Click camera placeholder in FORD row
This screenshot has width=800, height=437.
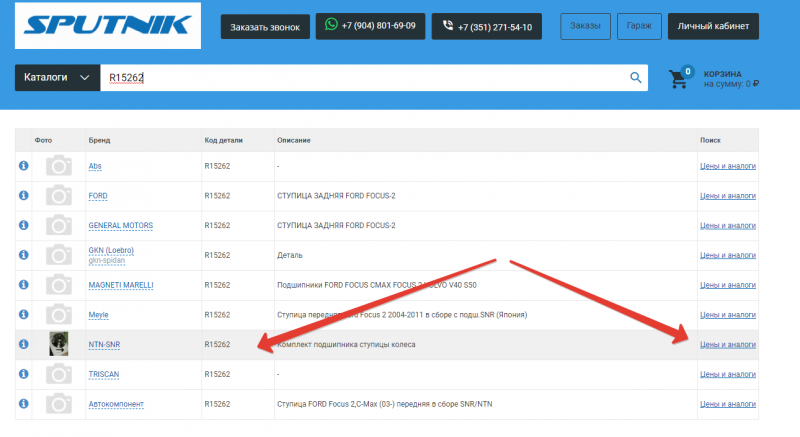[59, 195]
